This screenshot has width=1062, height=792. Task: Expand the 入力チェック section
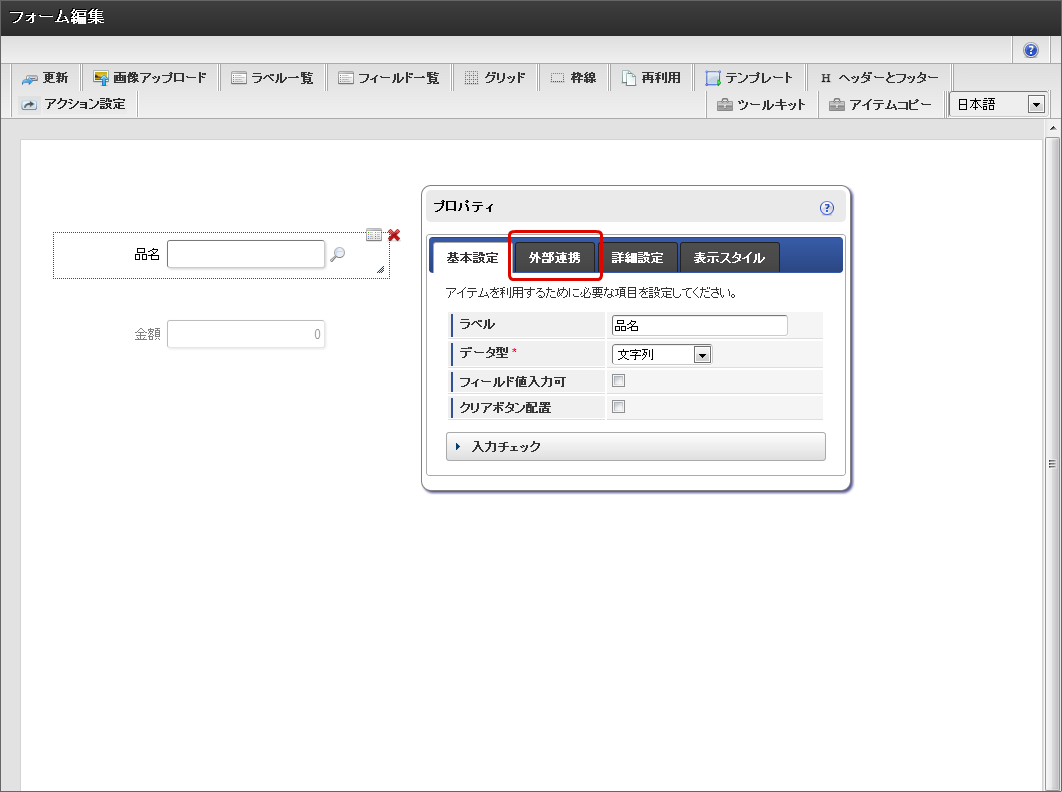coord(635,446)
